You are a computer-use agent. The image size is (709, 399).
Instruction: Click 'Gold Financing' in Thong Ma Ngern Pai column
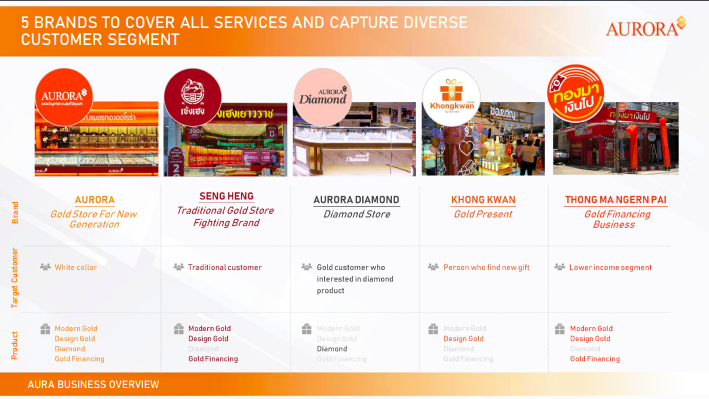[x=595, y=359]
